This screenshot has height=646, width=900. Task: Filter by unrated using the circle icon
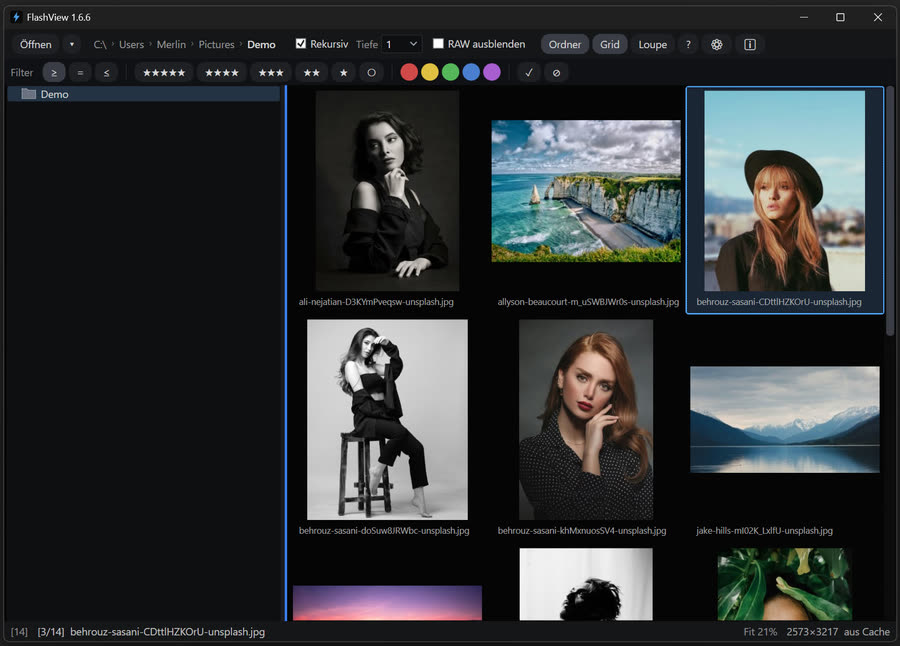(x=371, y=72)
